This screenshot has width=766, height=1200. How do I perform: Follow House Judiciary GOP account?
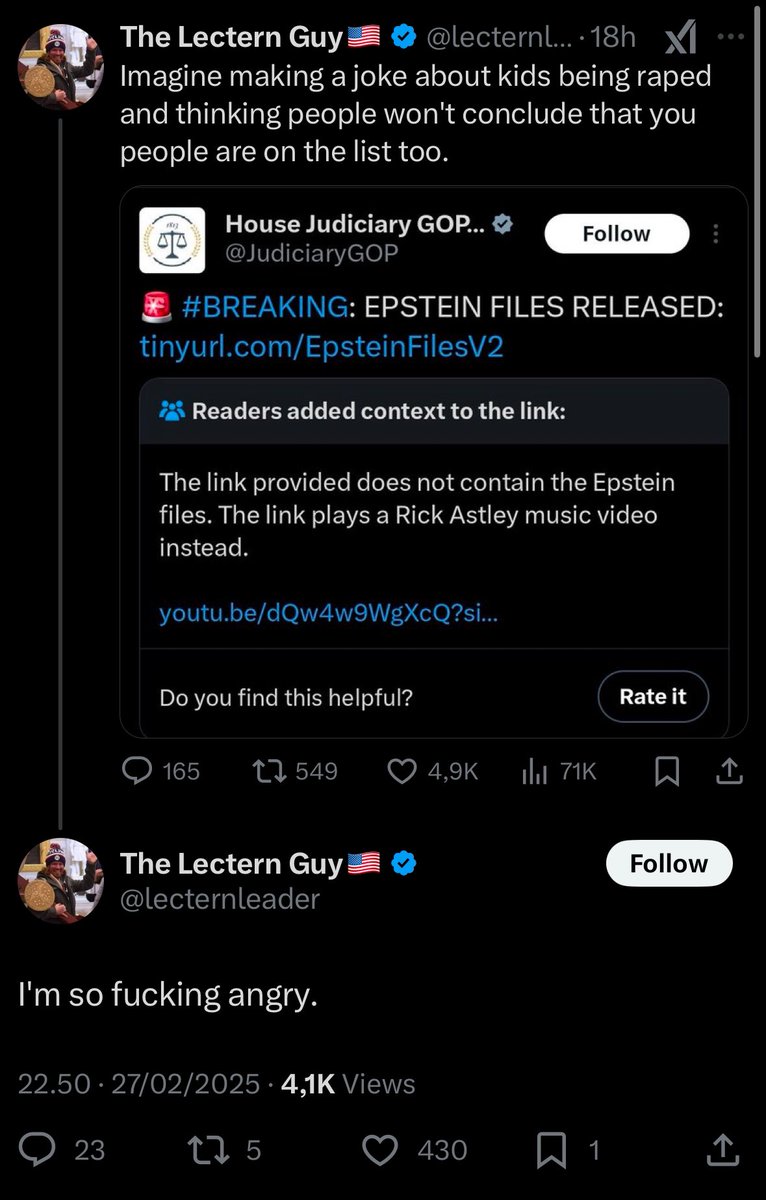(616, 234)
